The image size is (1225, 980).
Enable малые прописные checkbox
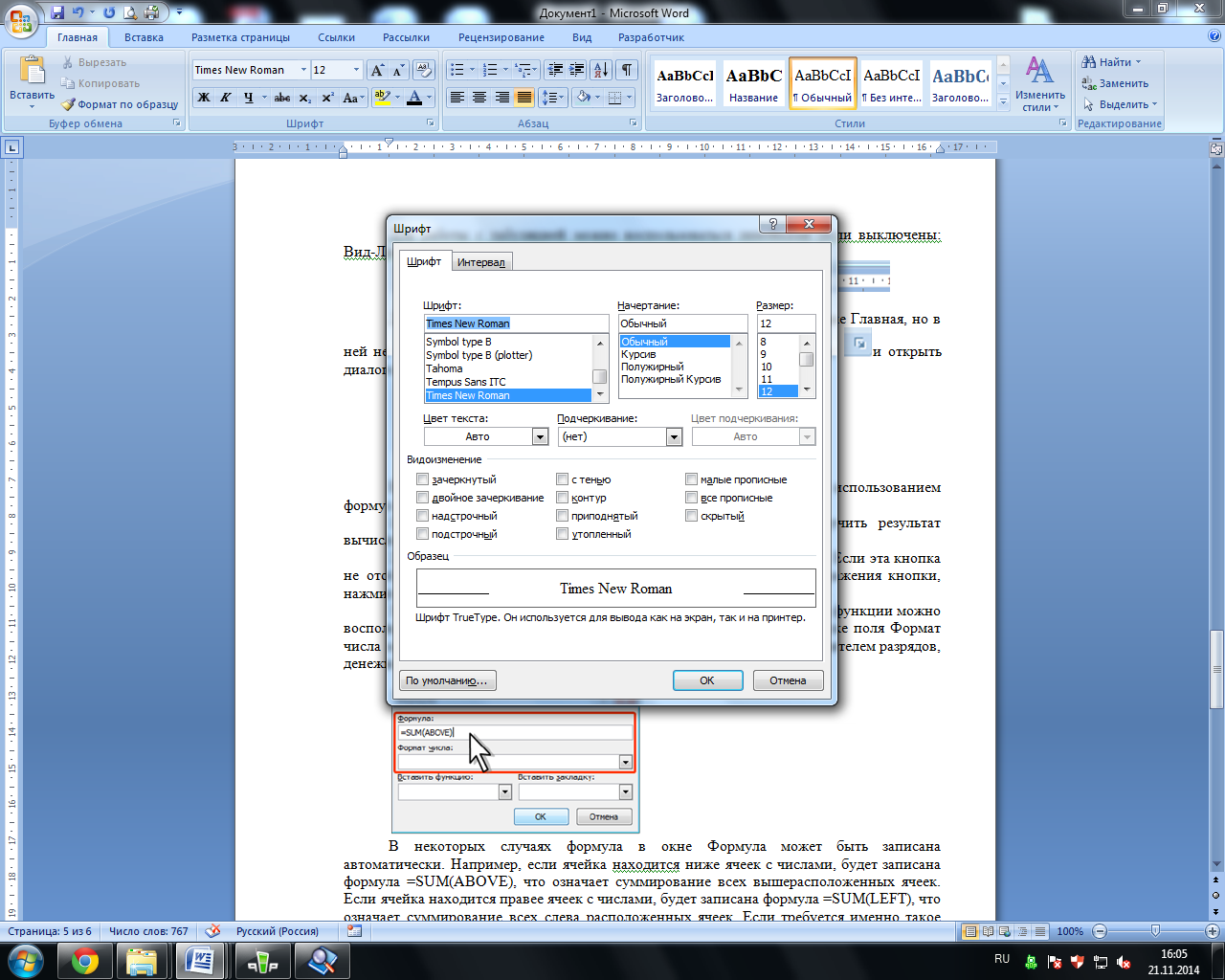point(691,479)
